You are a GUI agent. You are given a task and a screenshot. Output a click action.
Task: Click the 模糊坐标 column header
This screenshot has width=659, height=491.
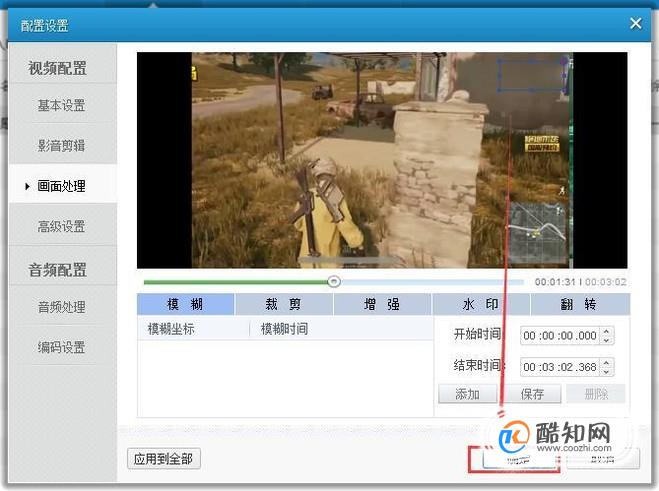pos(171,329)
